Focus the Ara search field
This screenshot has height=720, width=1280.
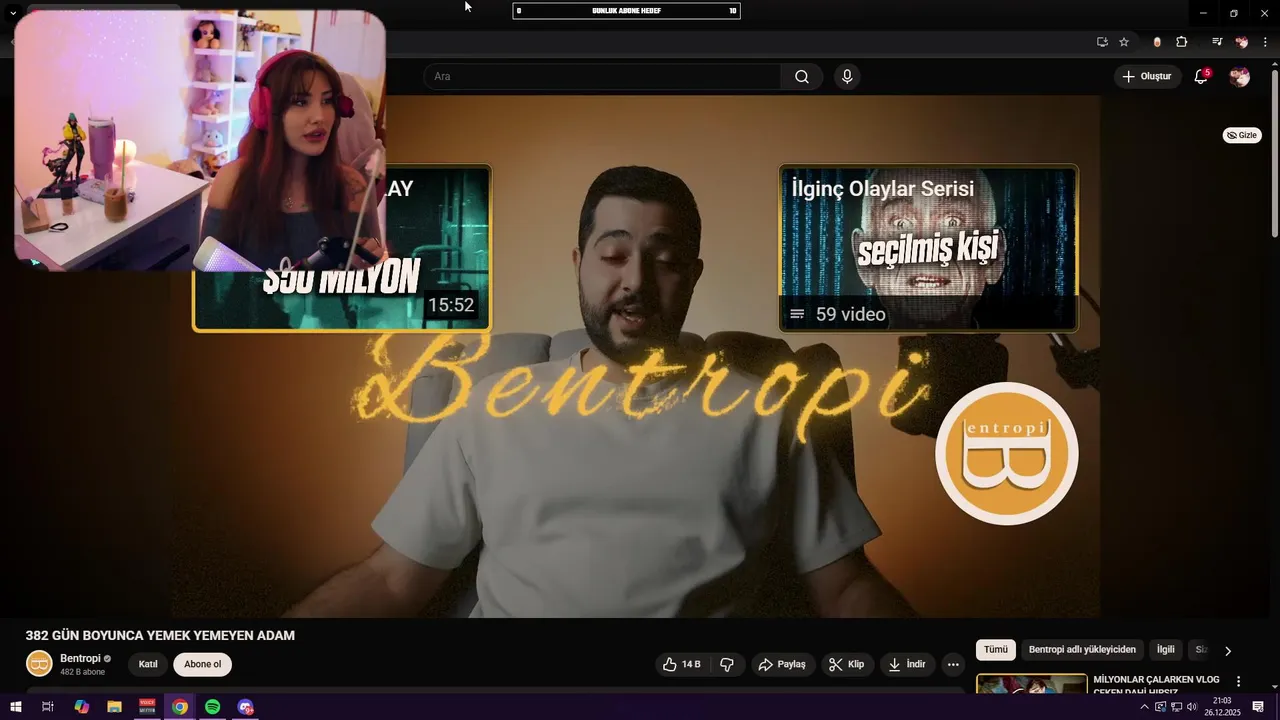point(603,77)
